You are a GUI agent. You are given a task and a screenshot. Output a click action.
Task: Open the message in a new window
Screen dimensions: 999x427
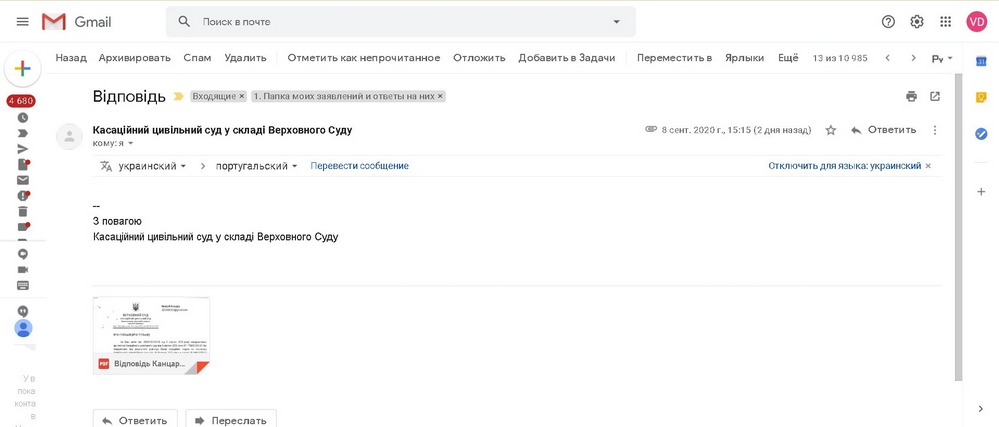(935, 97)
